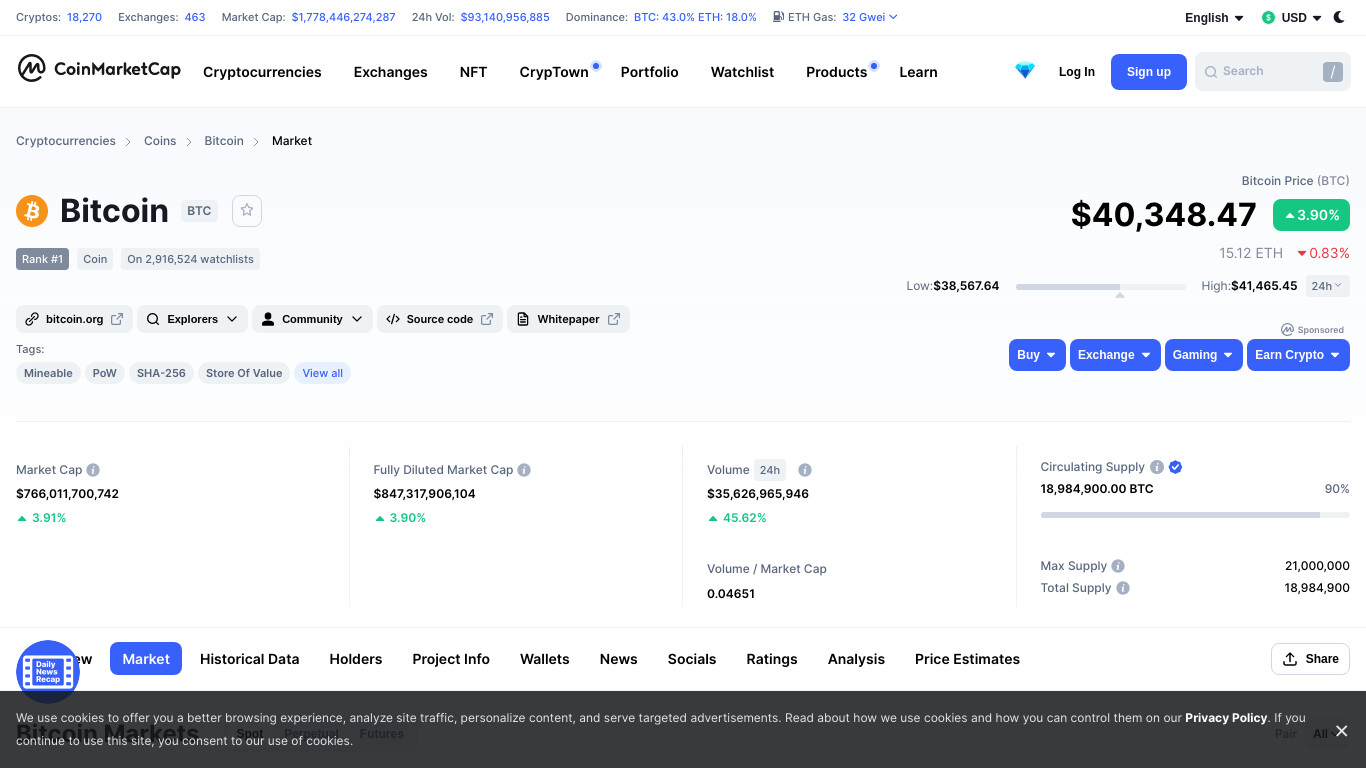Click the ETH Gas pump icon
The height and width of the screenshot is (768, 1366).
[x=777, y=17]
